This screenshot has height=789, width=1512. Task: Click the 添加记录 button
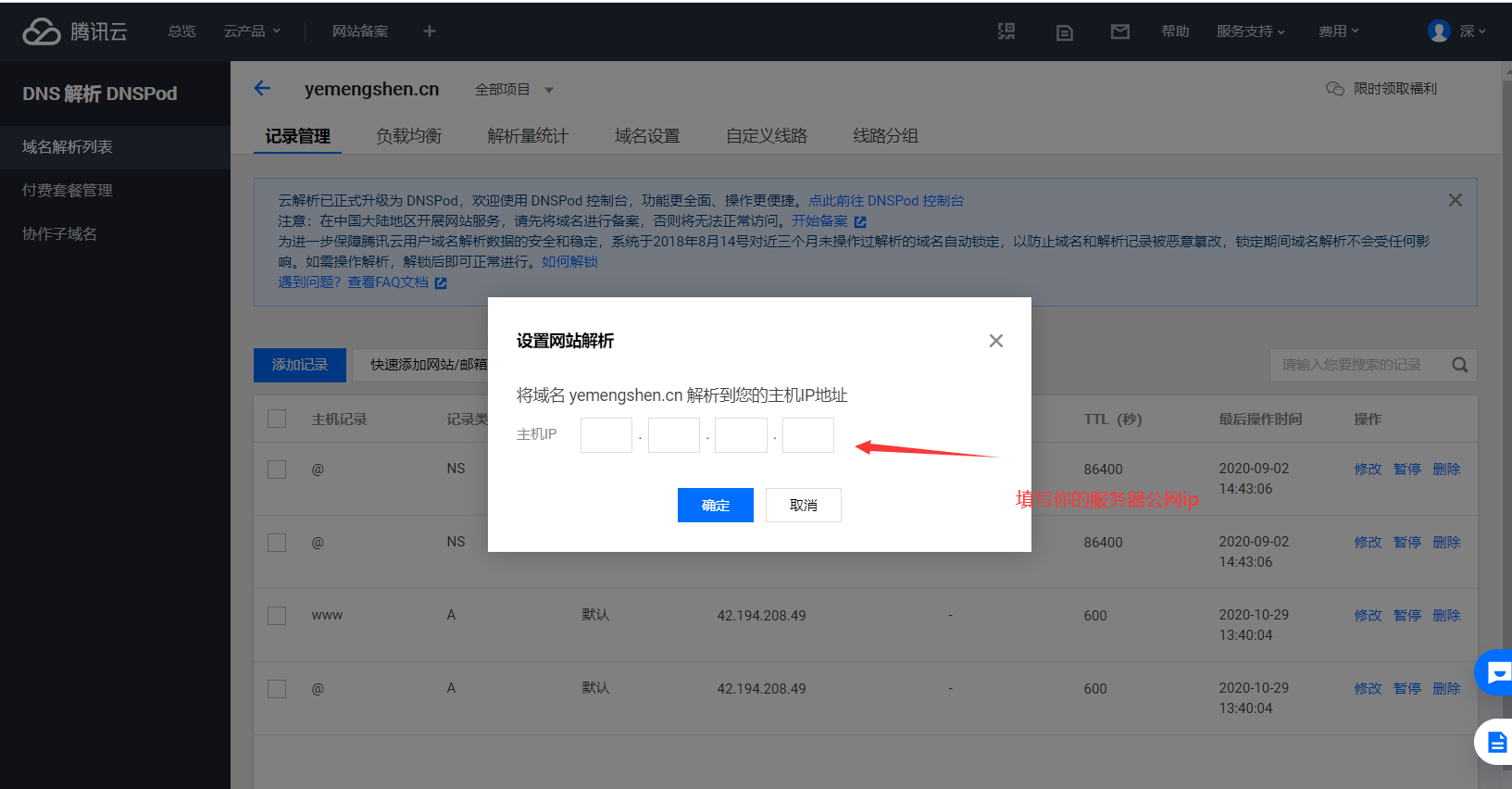pos(300,365)
